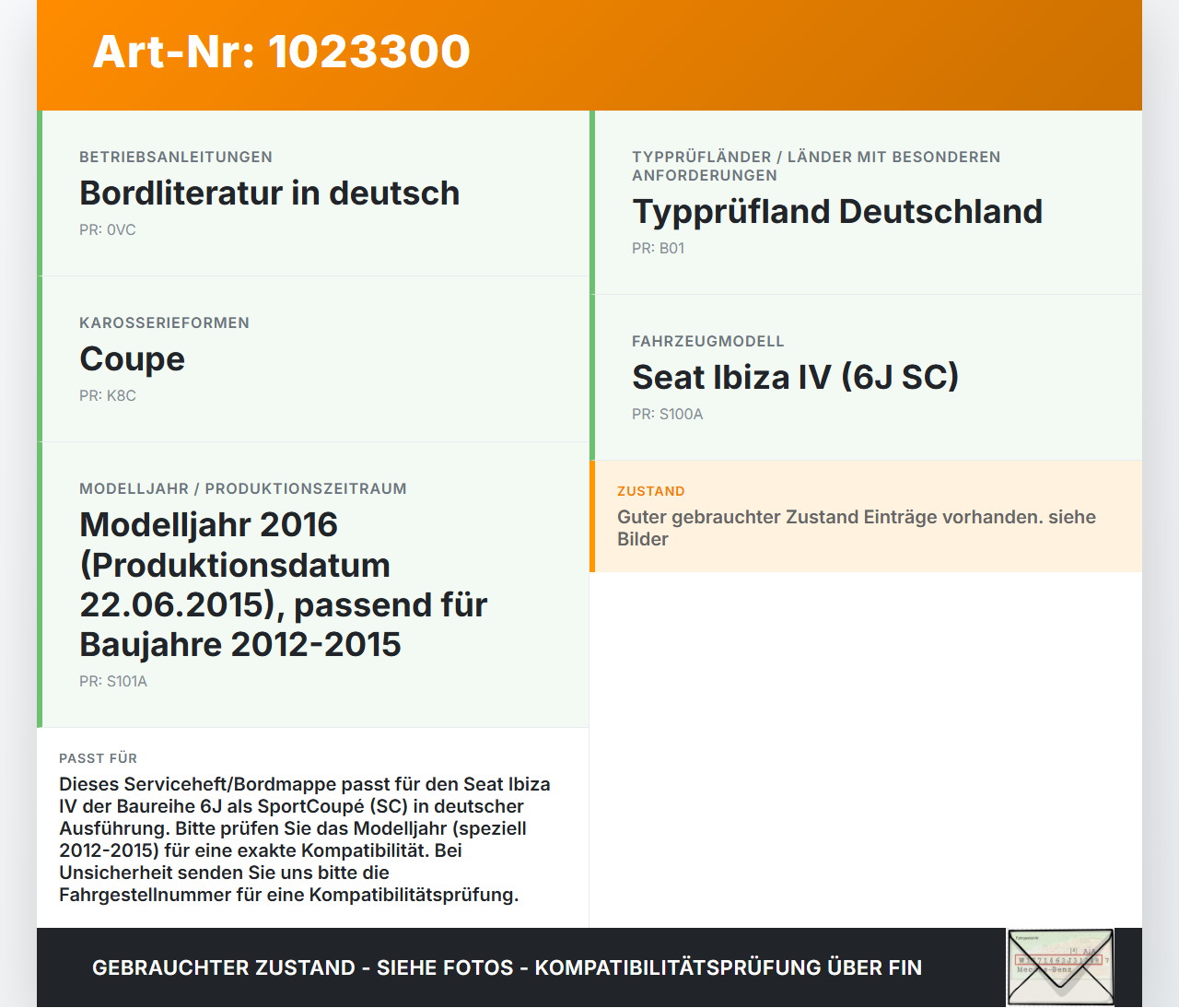Screen dimensions: 1179x1008
Task: Click the PASST FÜR label
Action: tap(99, 758)
